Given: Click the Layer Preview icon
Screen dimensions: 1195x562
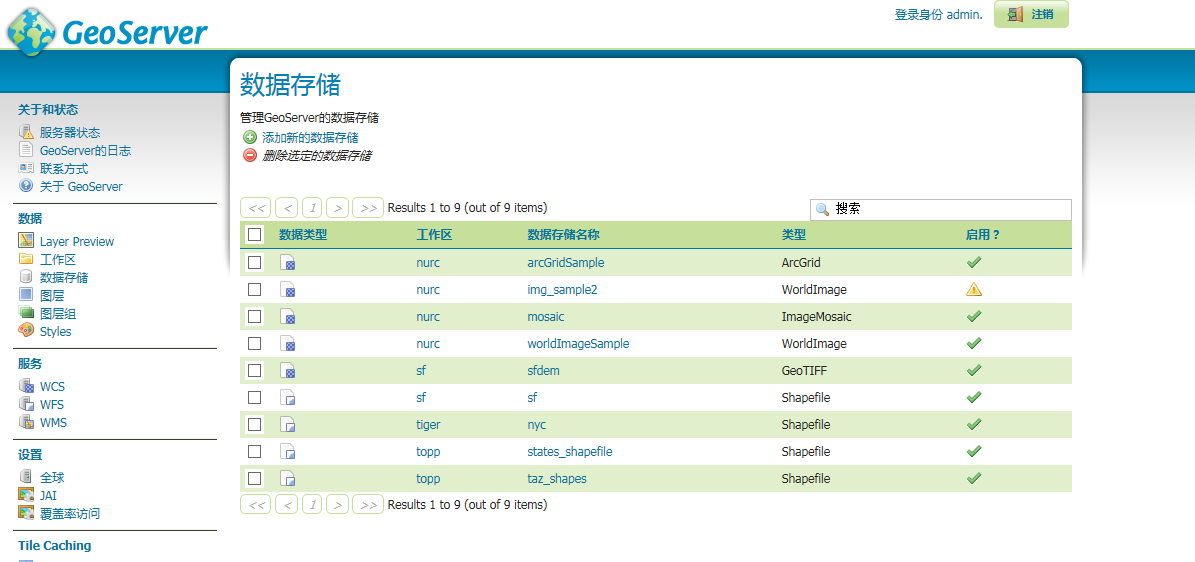Looking at the screenshot, I should coord(26,241).
